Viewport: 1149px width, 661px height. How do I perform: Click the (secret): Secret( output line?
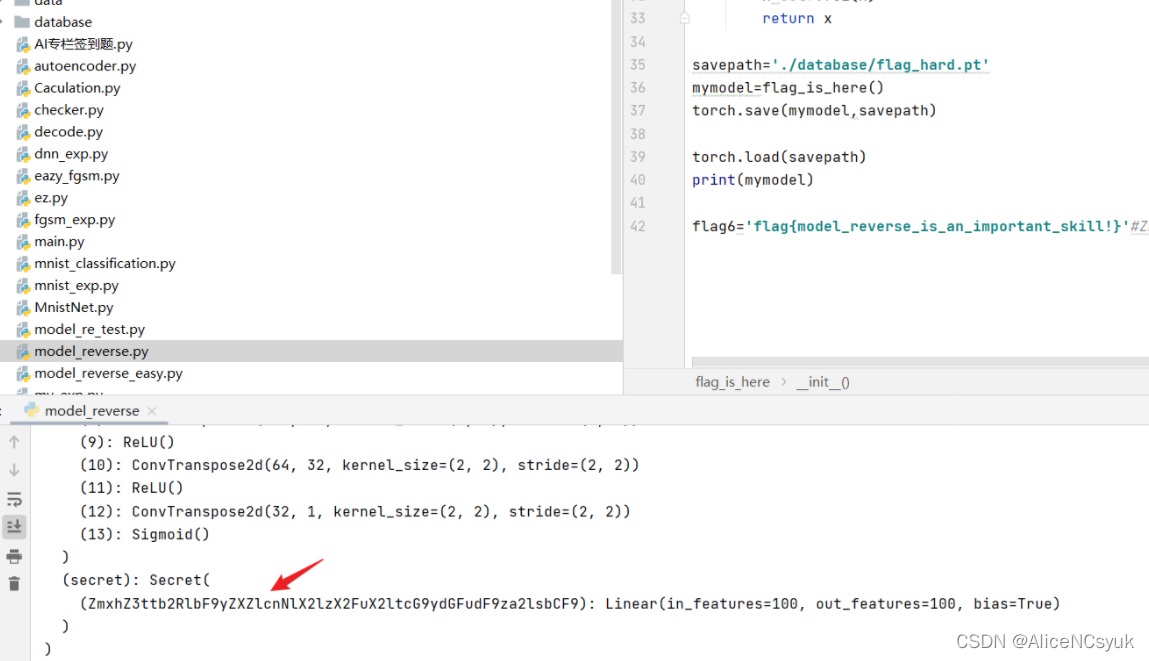point(136,580)
